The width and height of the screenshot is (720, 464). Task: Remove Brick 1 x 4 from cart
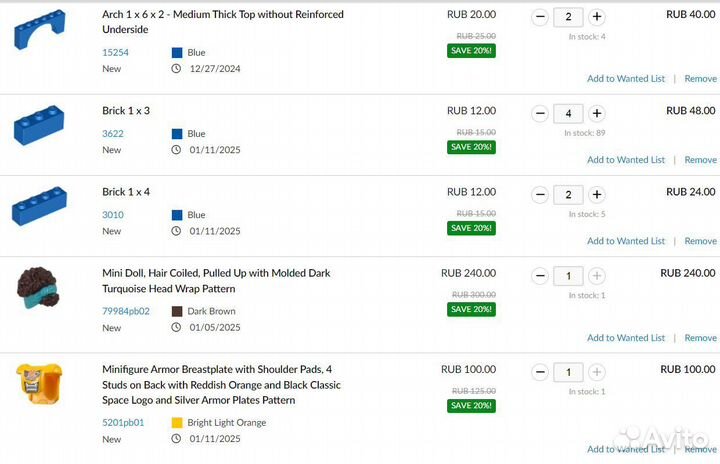(x=700, y=241)
